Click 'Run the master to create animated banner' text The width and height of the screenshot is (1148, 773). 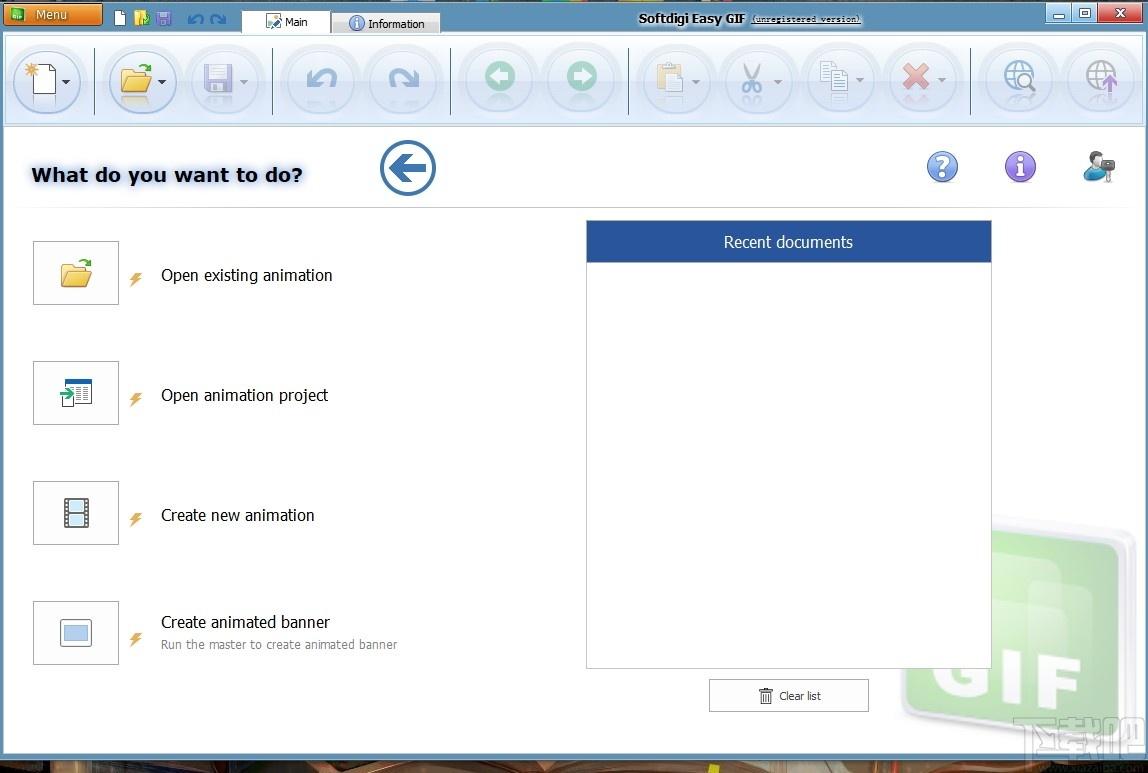click(x=279, y=645)
